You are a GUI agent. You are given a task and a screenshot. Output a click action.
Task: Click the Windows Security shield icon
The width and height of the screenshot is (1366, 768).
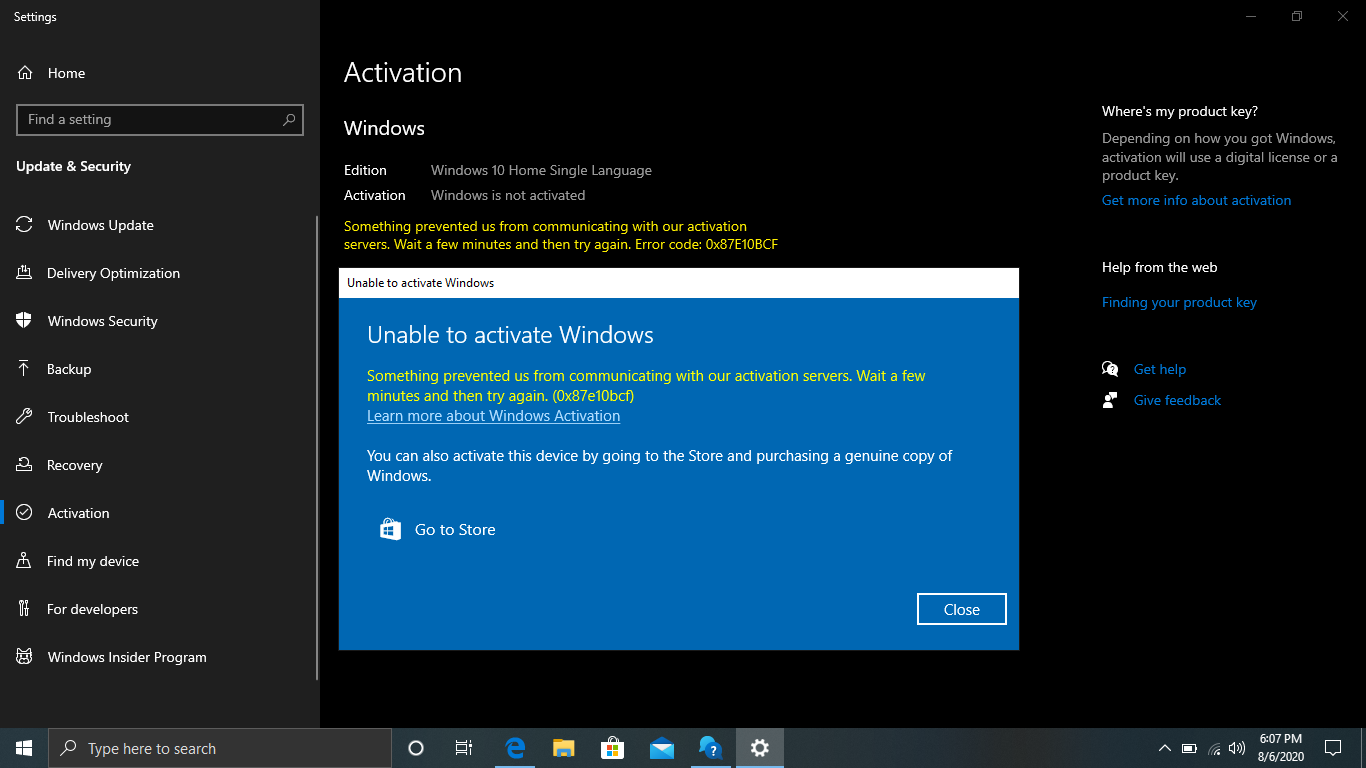(25, 321)
